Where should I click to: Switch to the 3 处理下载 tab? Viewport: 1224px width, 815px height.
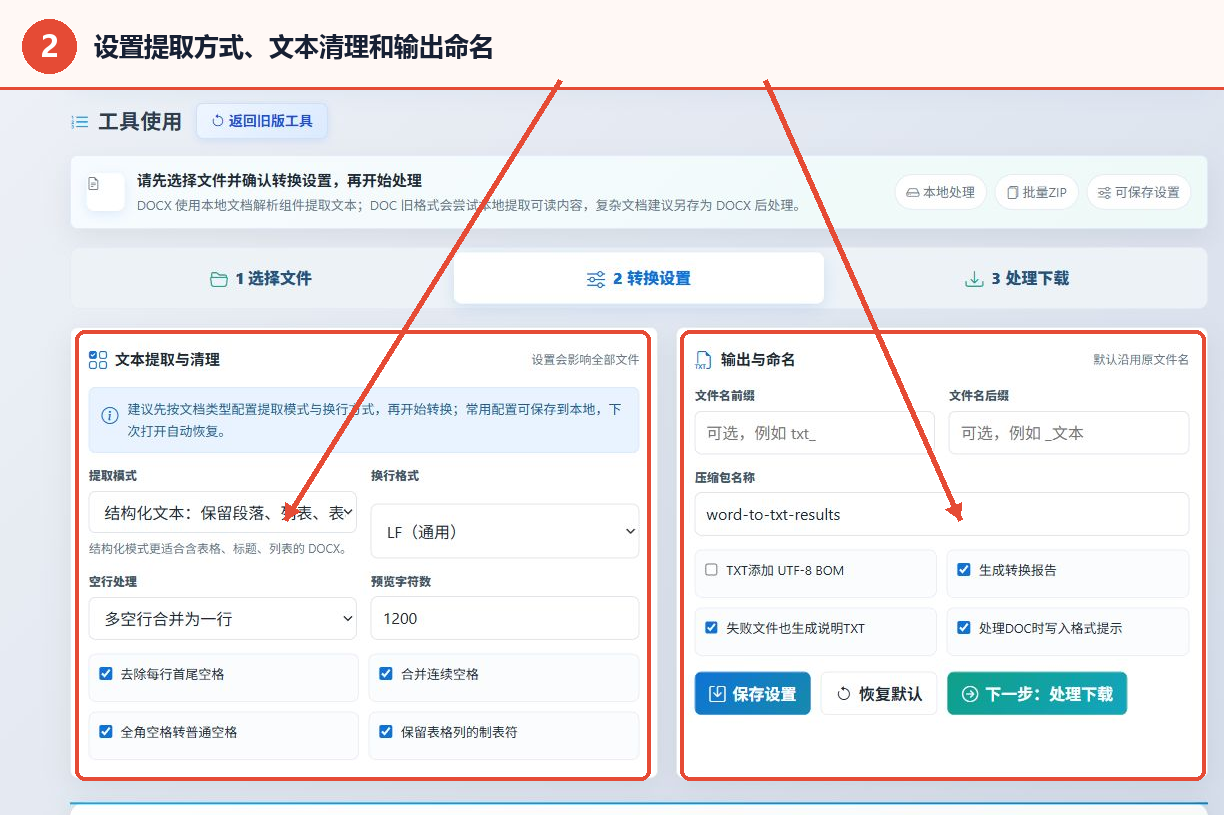1017,279
